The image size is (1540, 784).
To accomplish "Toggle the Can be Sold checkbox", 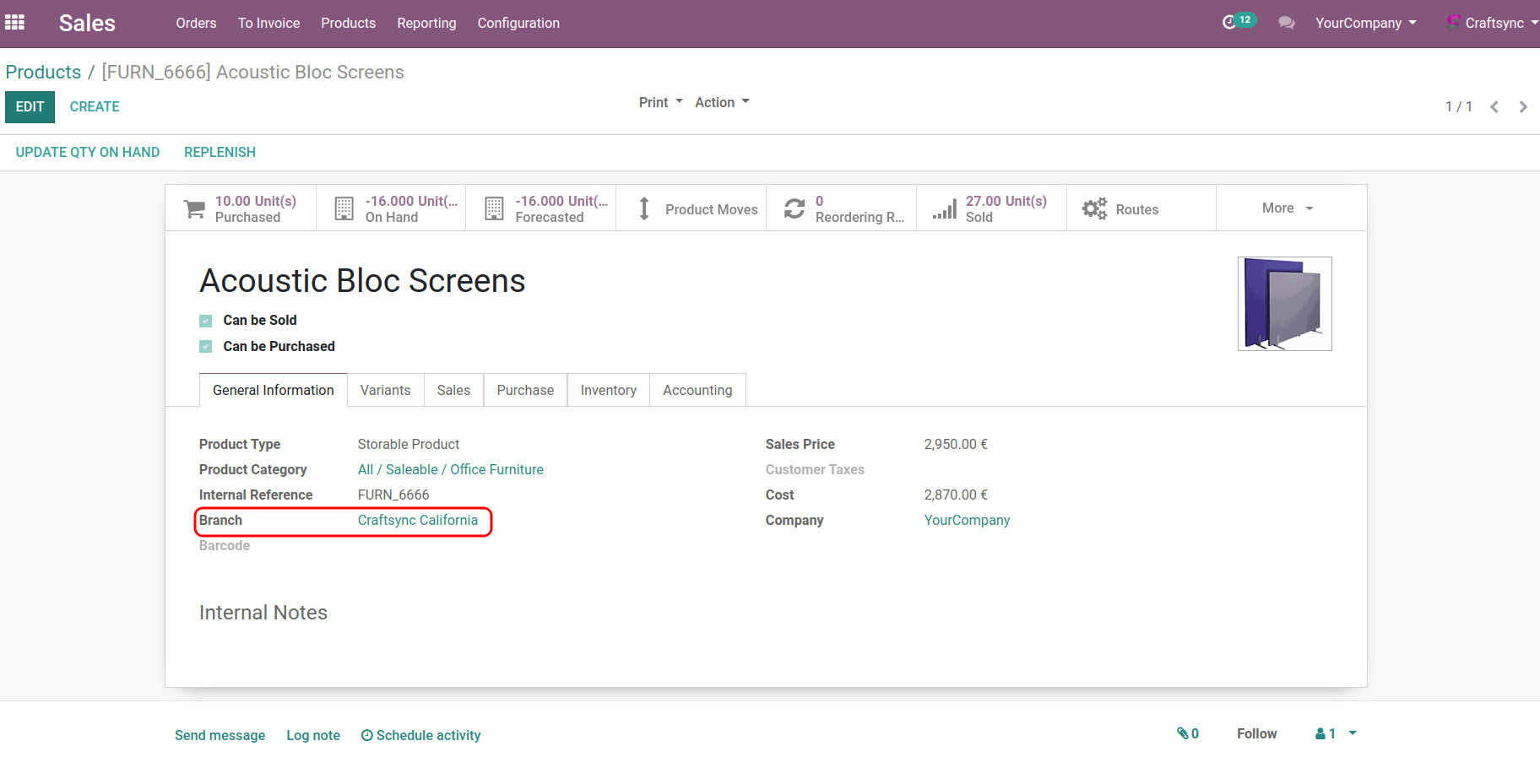I will [206, 321].
